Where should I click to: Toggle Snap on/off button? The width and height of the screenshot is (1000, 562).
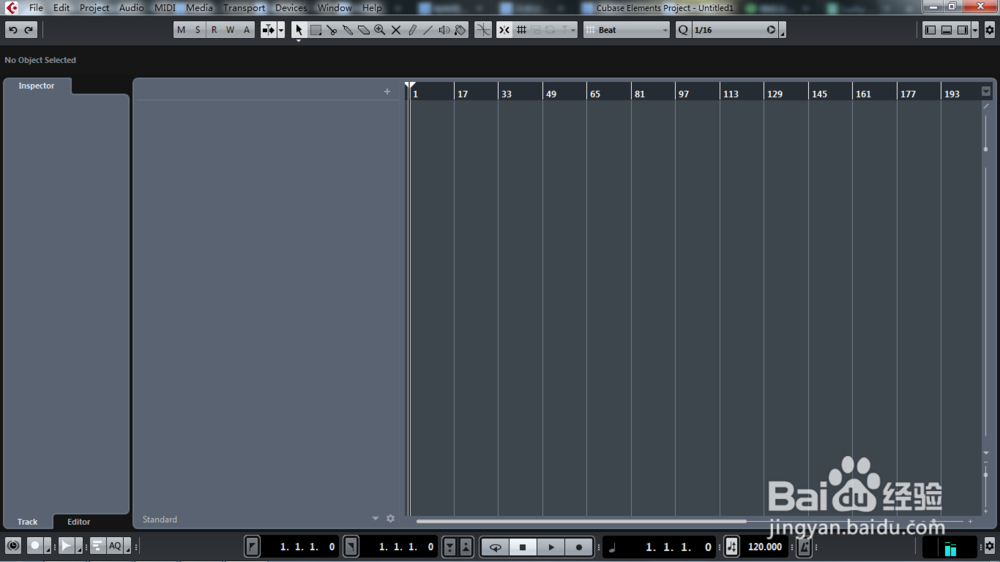coord(504,30)
